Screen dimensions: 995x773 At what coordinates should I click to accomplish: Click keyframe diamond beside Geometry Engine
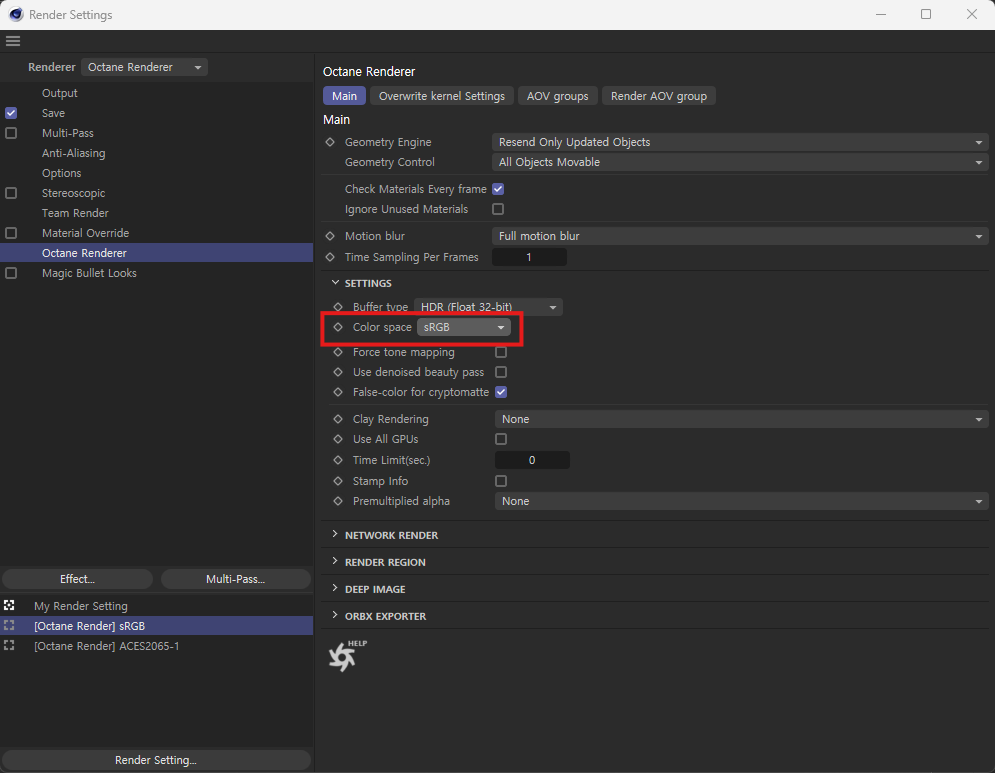click(x=330, y=142)
